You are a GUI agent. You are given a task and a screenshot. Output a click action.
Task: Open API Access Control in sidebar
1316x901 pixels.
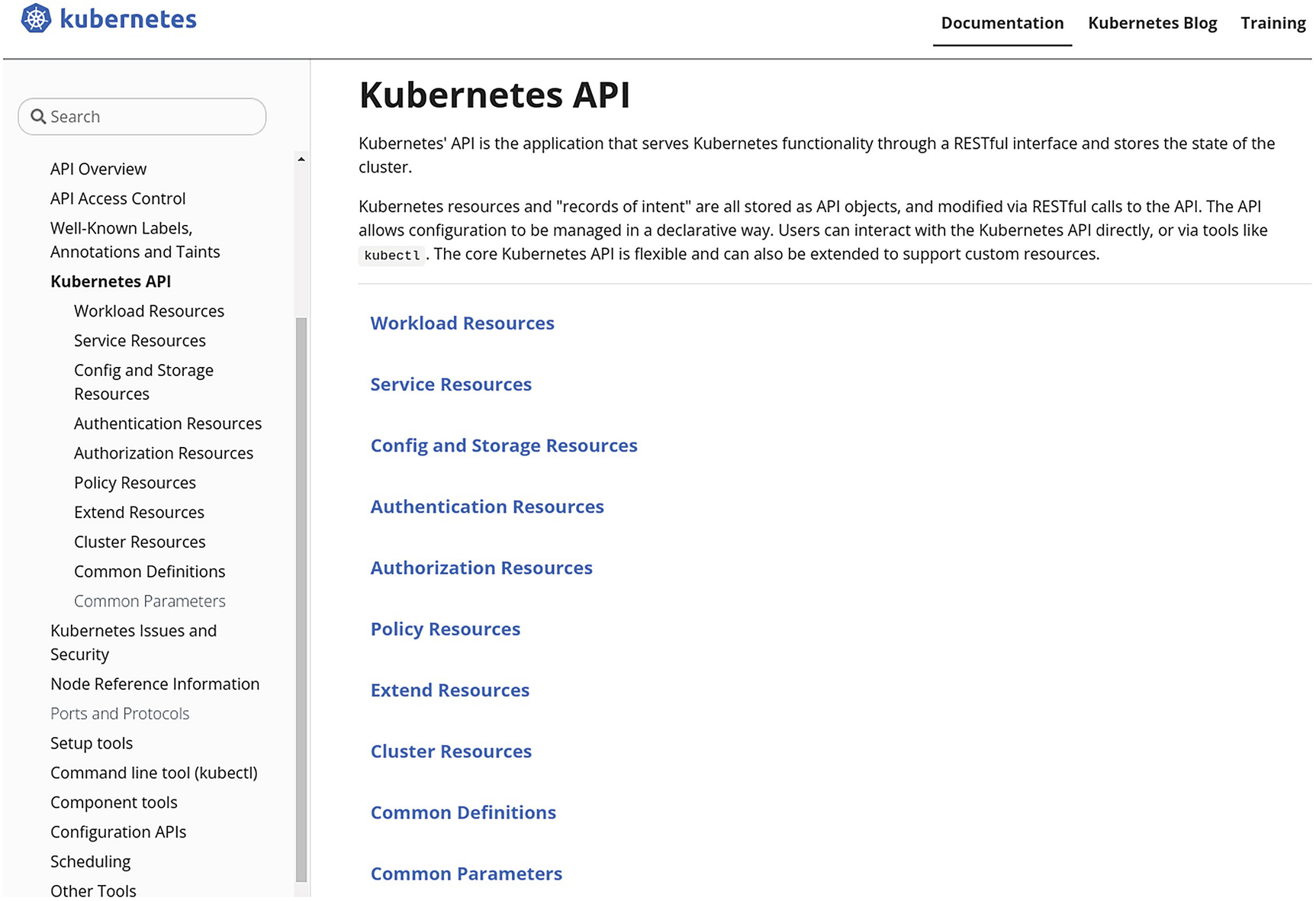click(x=118, y=198)
